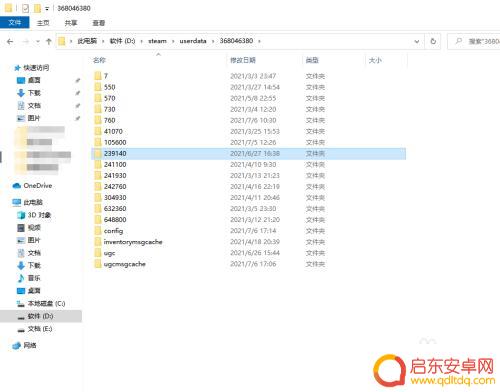Screen dimensions: 500x392
Task: Refresh the current folder
Action: coord(433,41)
